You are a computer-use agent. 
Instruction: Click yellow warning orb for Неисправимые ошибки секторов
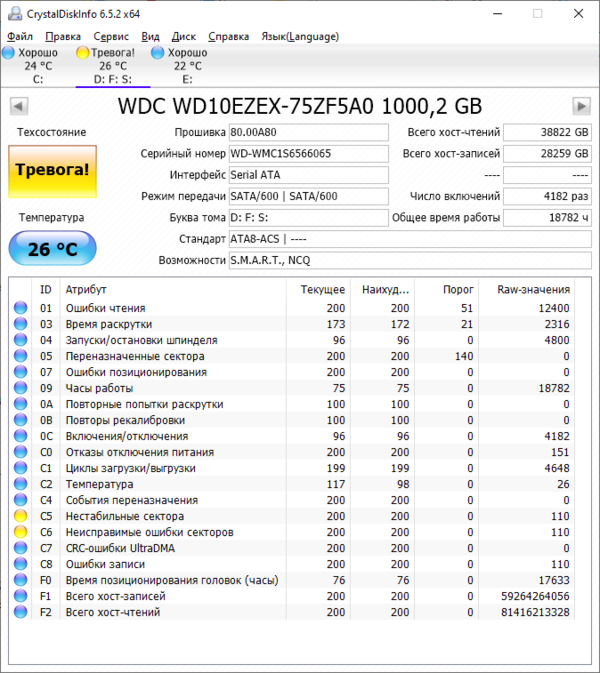point(20,532)
